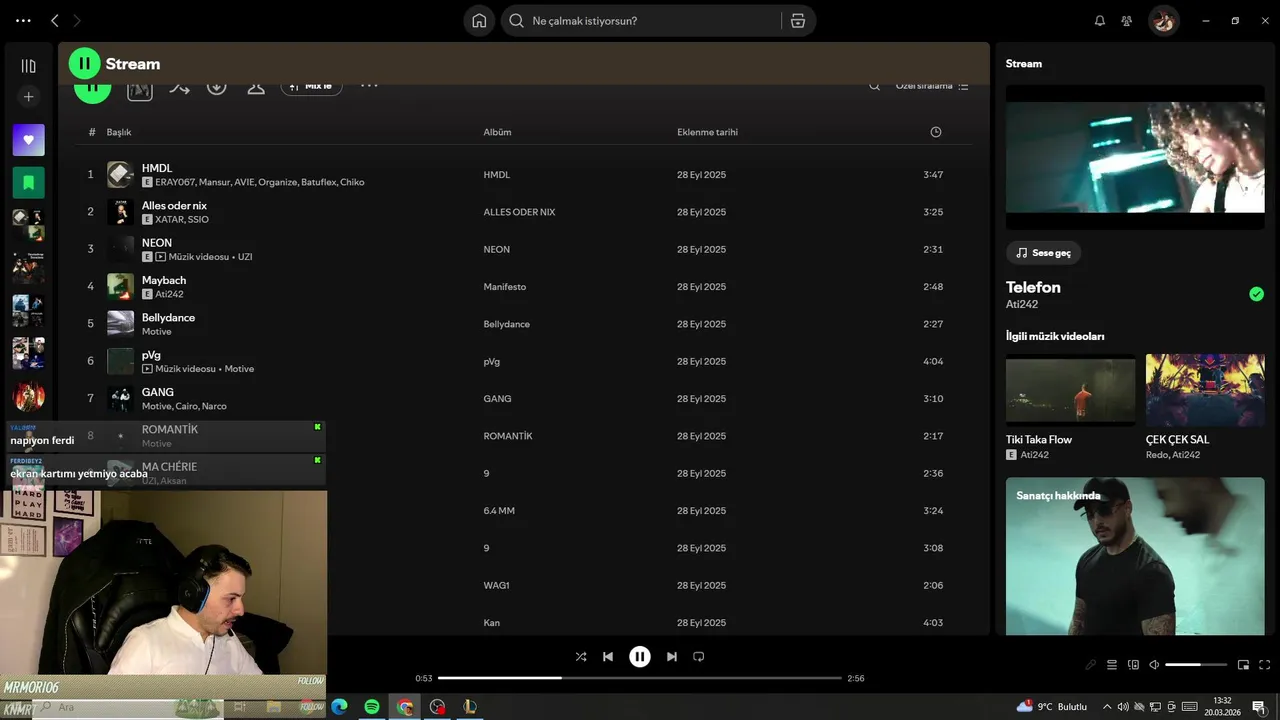Open the Liked Songs purple heart tile
This screenshot has height=720, width=1280.
[28, 140]
